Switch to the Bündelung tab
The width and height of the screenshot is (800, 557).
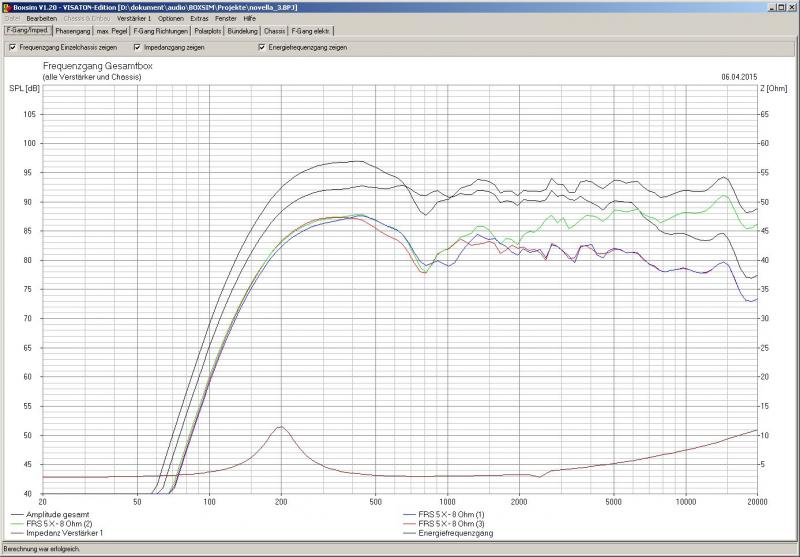243,31
